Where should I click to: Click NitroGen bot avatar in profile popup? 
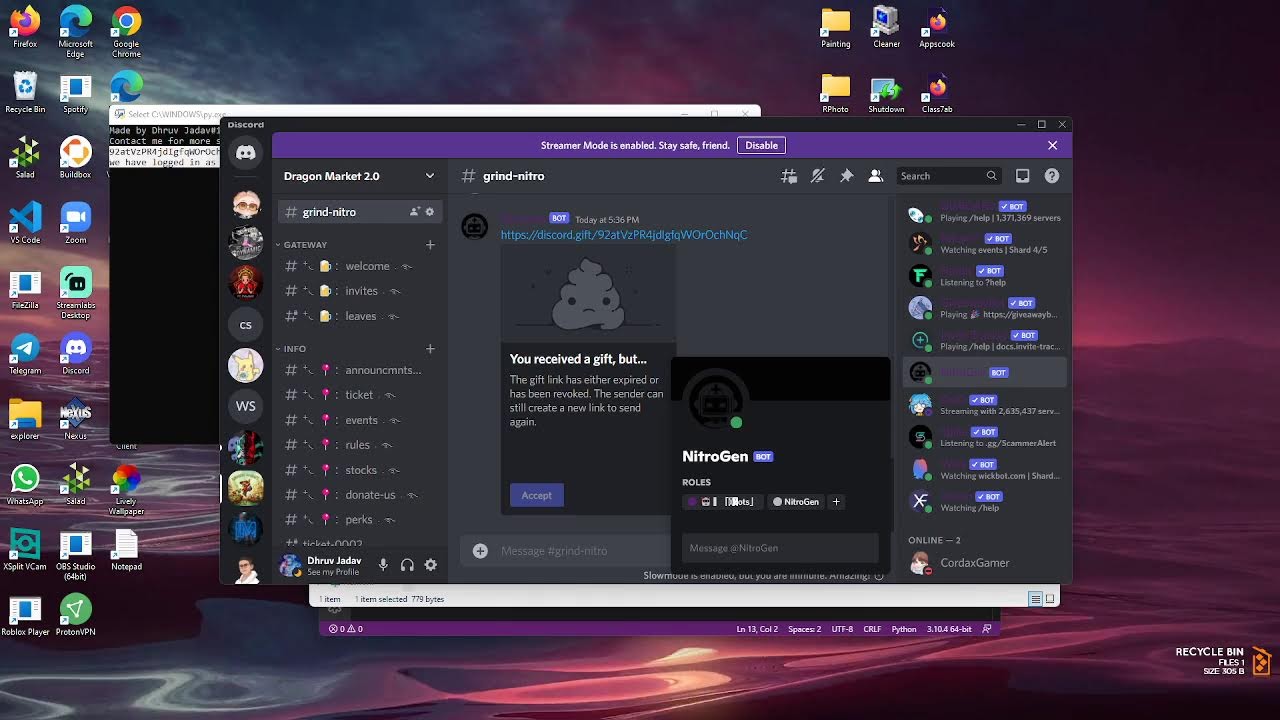point(717,401)
